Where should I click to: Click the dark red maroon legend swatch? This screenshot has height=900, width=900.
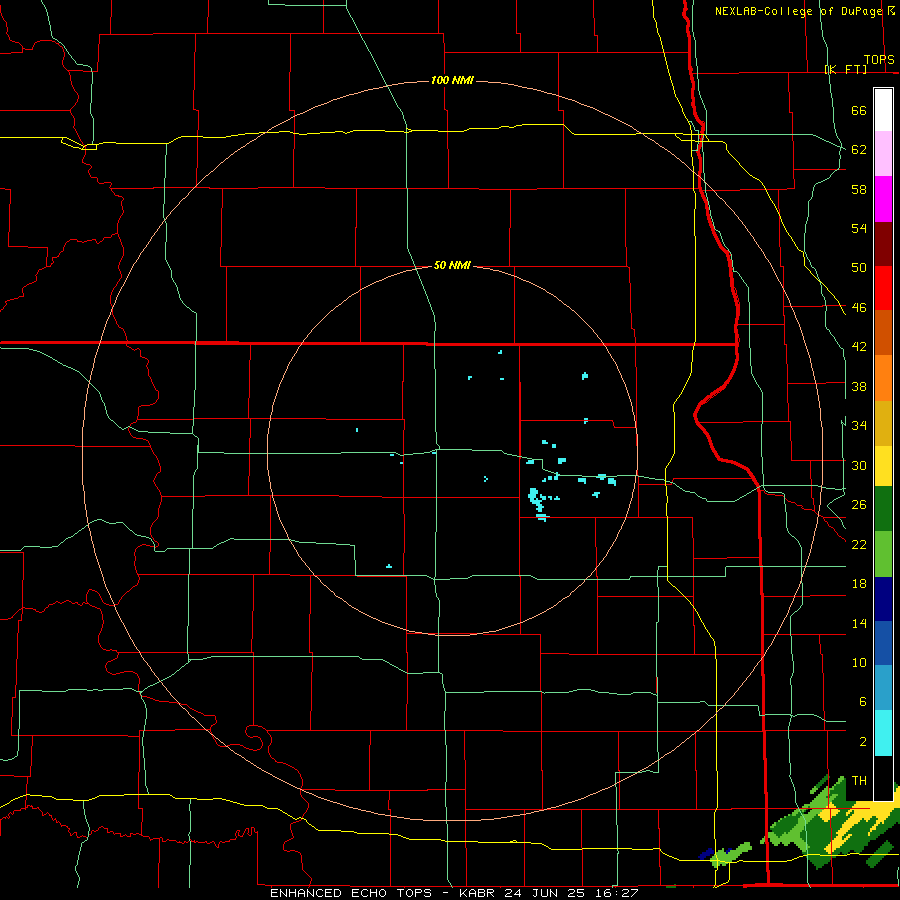883,244
